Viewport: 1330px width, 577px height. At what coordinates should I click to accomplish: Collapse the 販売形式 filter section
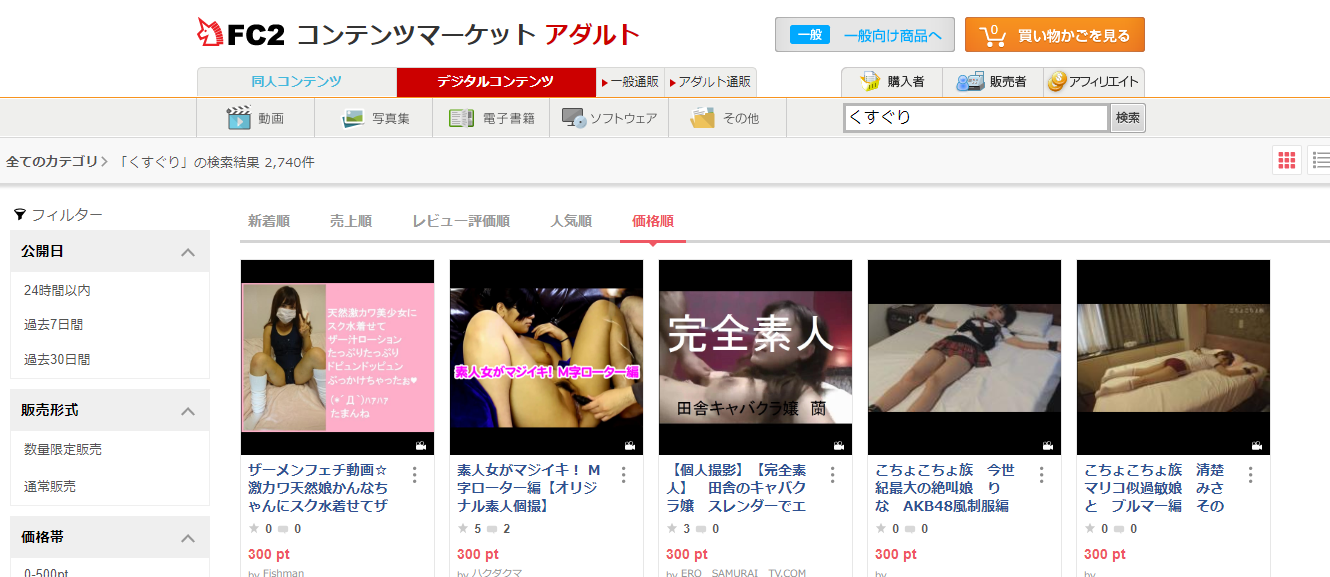tap(186, 410)
